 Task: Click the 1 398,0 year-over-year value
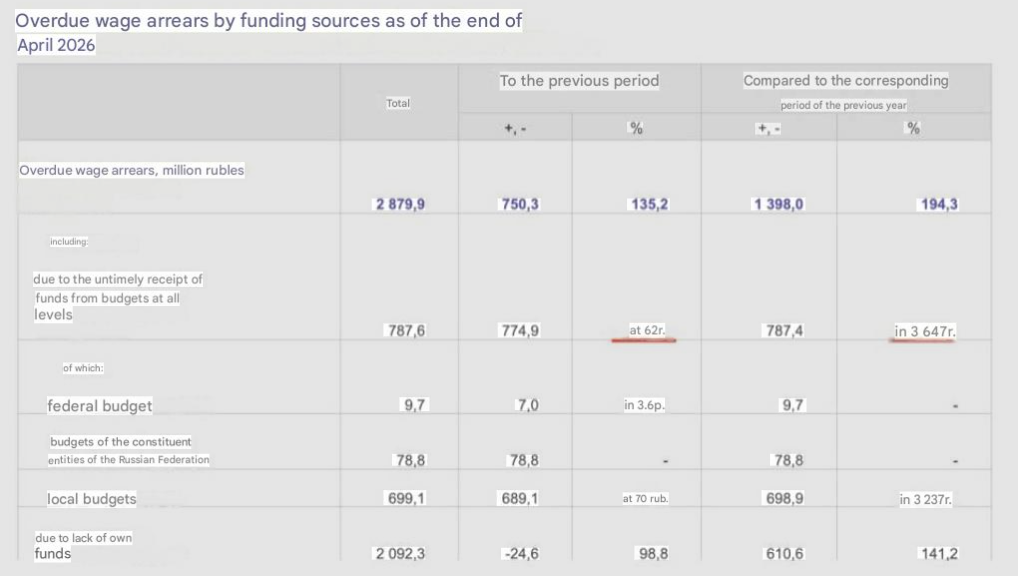(x=778, y=204)
